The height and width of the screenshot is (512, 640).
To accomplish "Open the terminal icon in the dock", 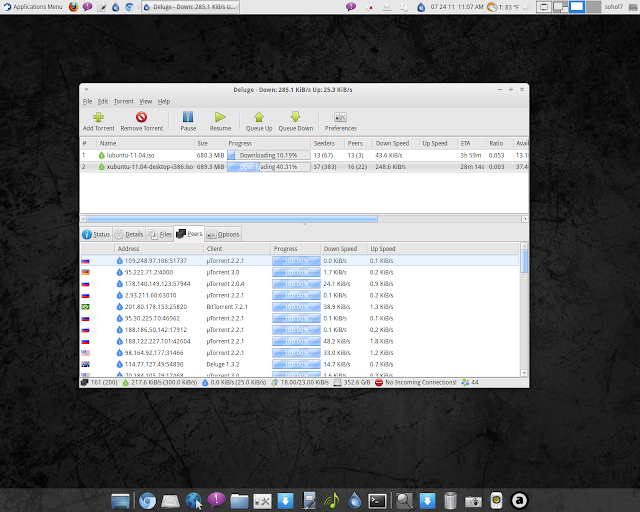I will (x=377, y=501).
